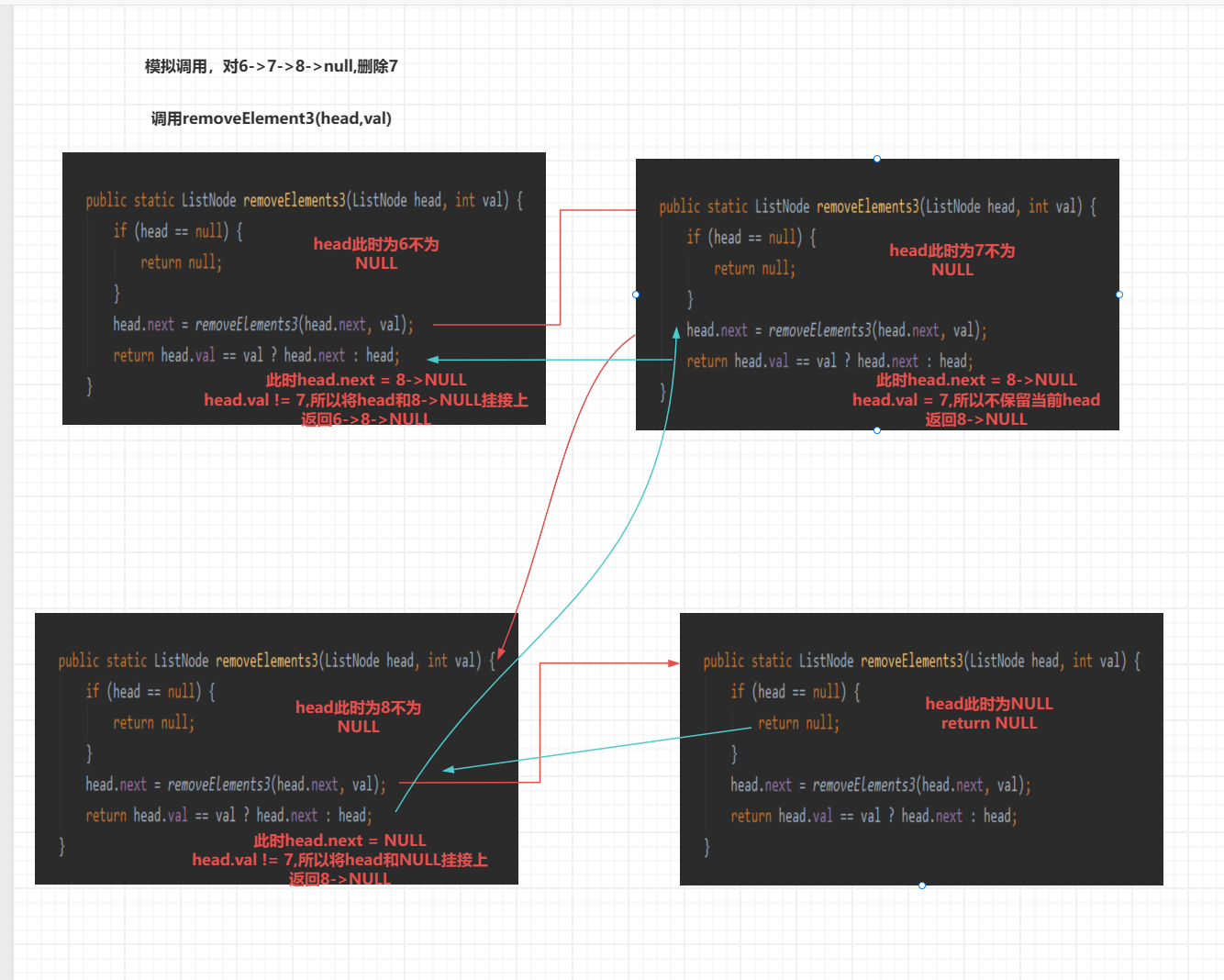The height and width of the screenshot is (980, 1224).
Task: Grab the top connection handle of the head=7 block
Action: [x=877, y=159]
